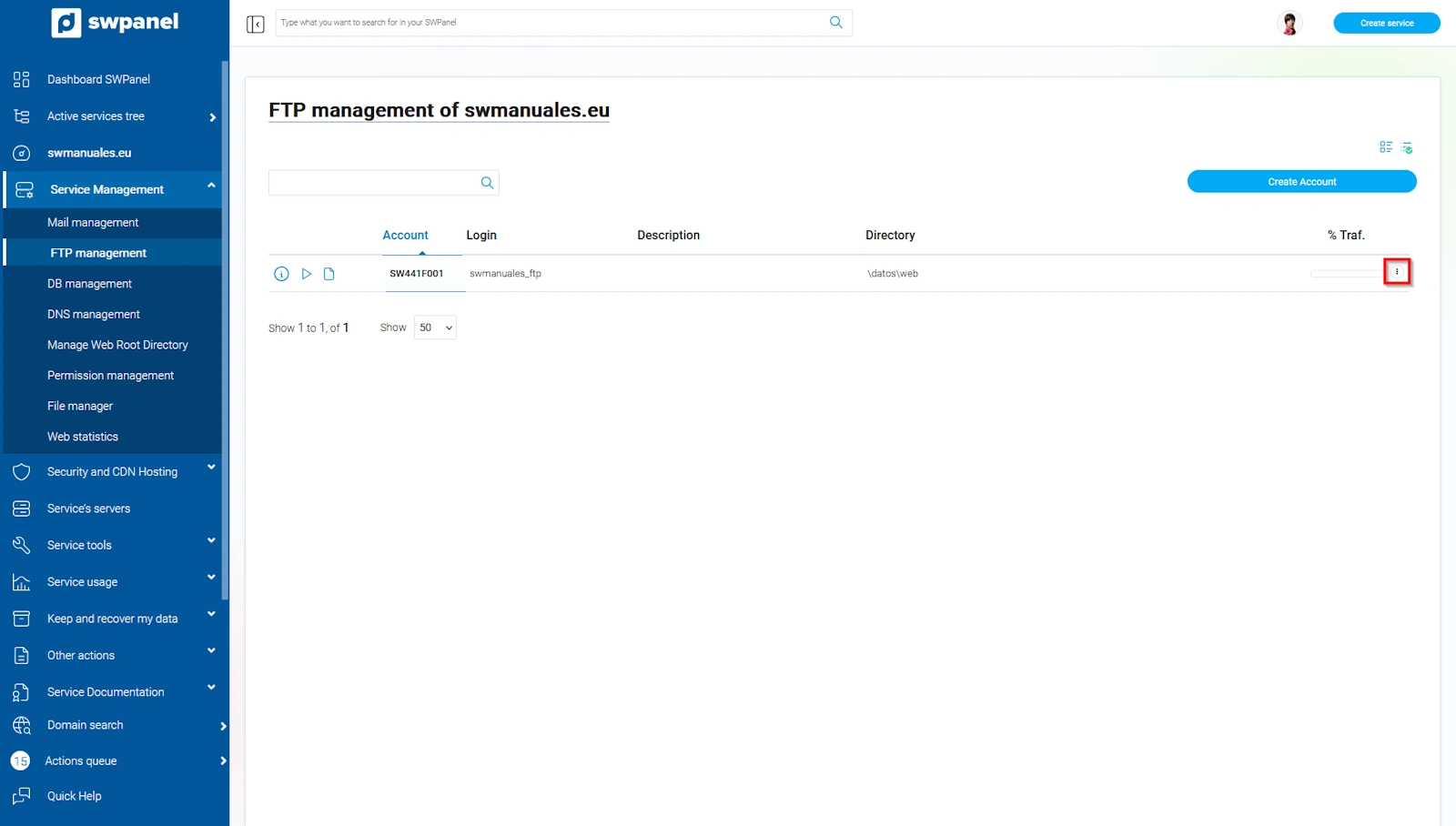1456x826 pixels.
Task: Click the Domain search globe icon
Action: (x=22, y=725)
